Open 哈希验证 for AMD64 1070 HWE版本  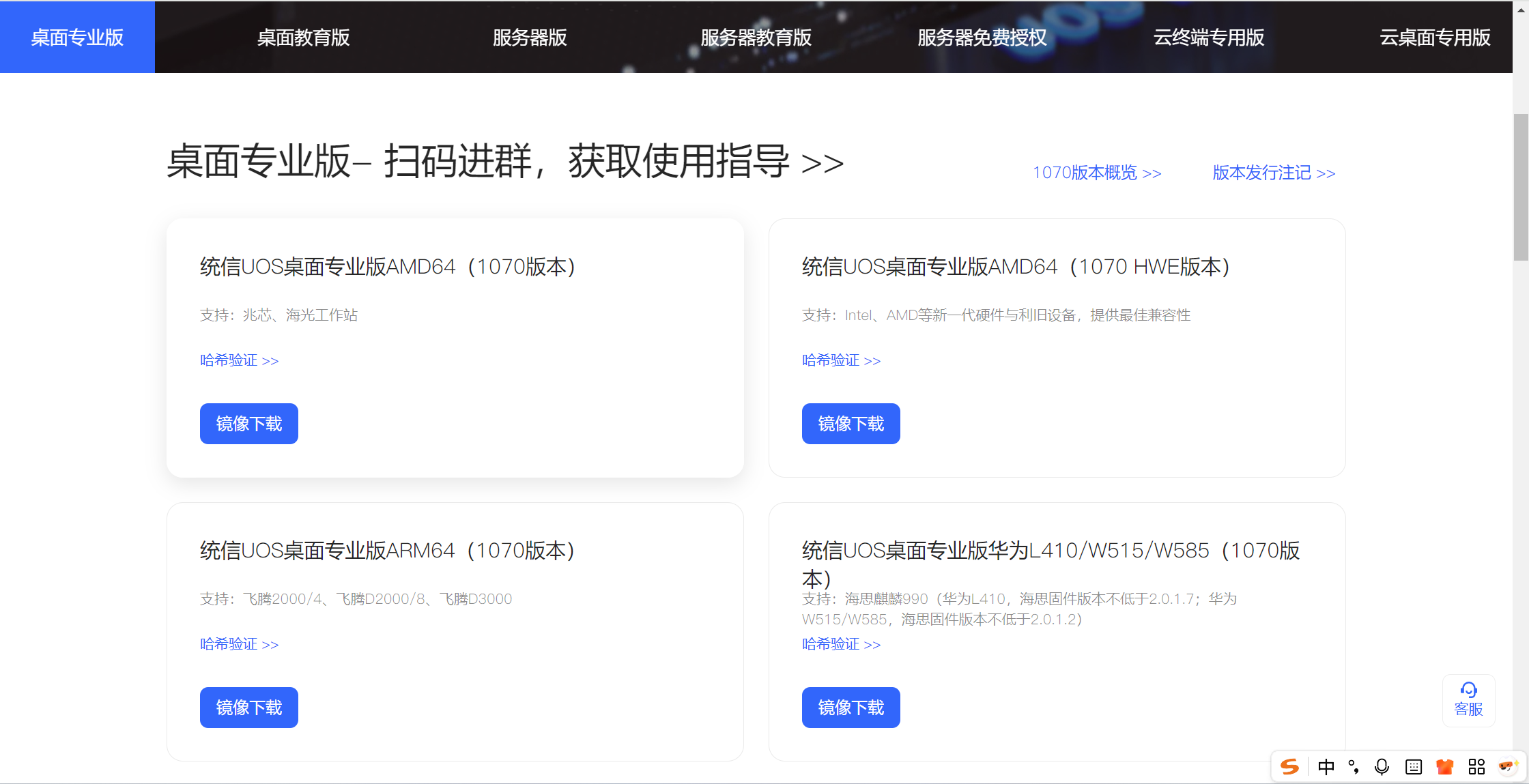(841, 360)
